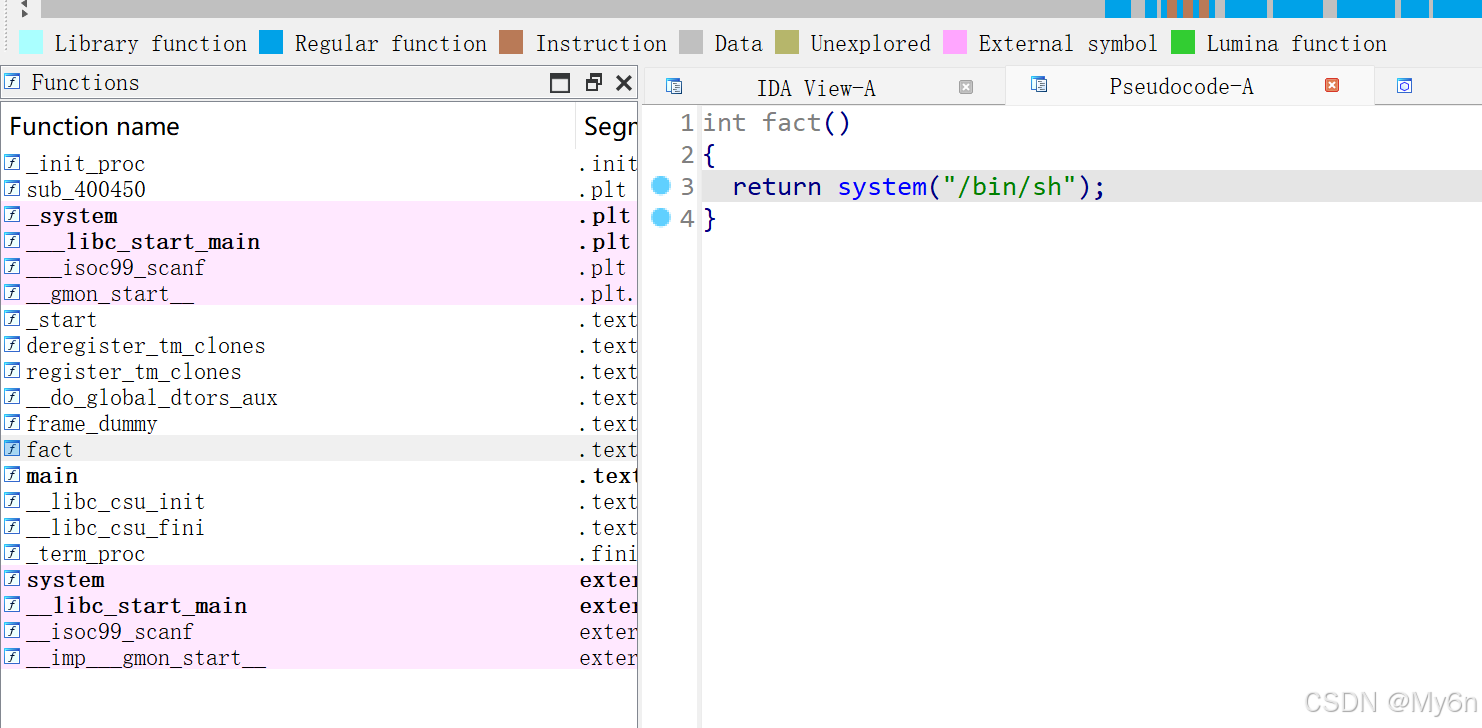Select the extern __libc_start_main row
Image resolution: width=1482 pixels, height=728 pixels.
319,606
